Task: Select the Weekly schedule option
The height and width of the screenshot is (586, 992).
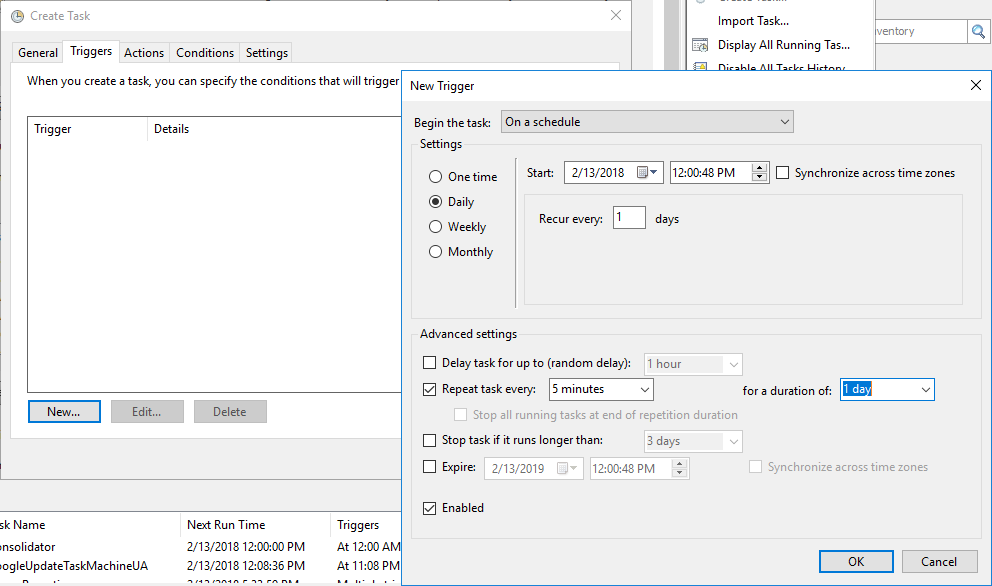Action: coord(435,227)
